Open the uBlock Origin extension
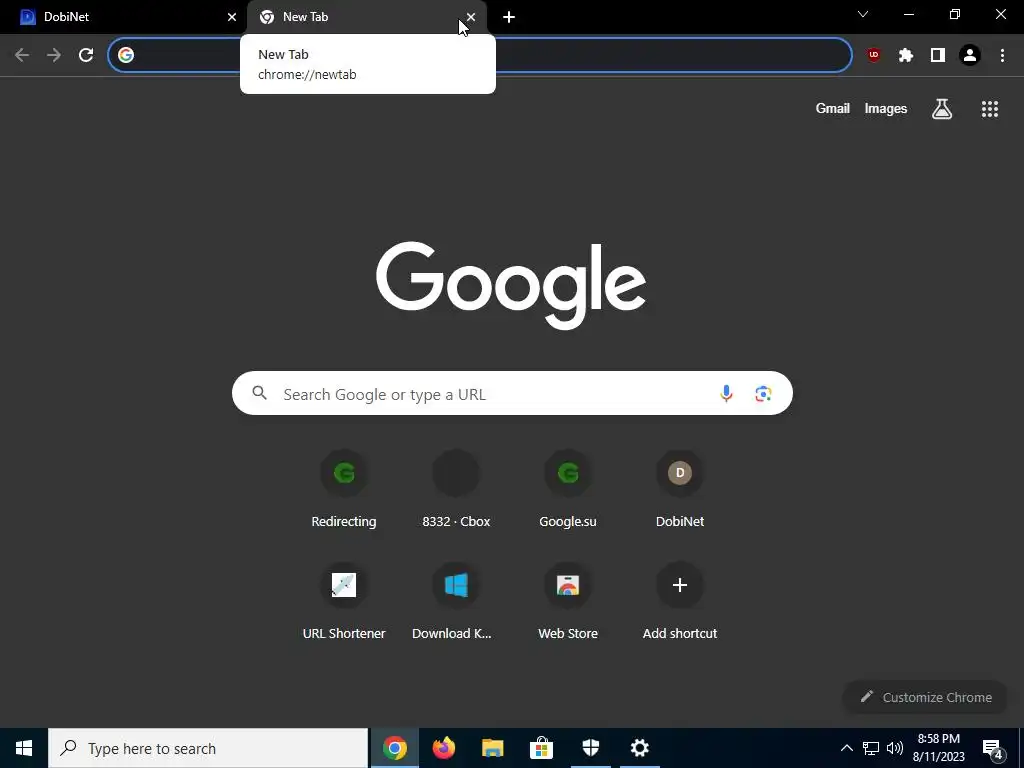Image resolution: width=1024 pixels, height=768 pixels. click(873, 55)
